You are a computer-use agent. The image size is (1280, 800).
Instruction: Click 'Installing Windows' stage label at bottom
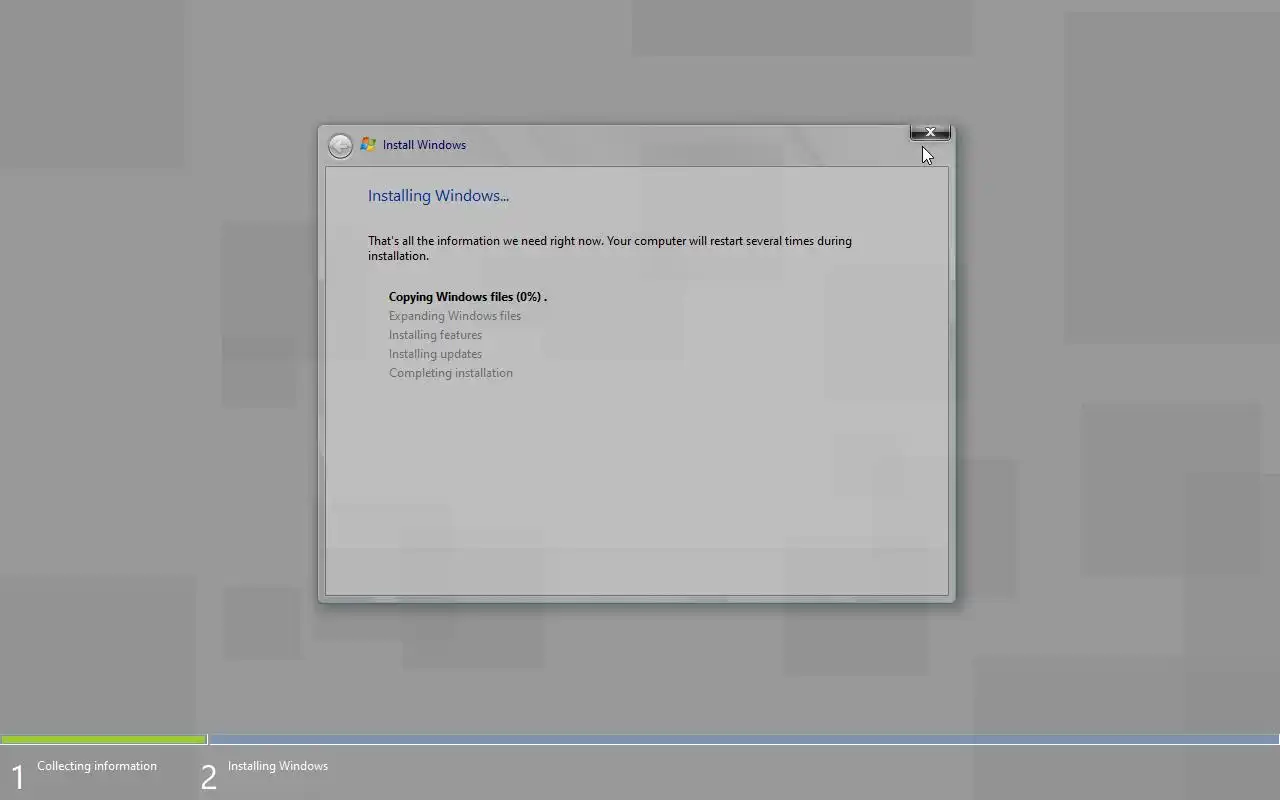click(x=278, y=766)
